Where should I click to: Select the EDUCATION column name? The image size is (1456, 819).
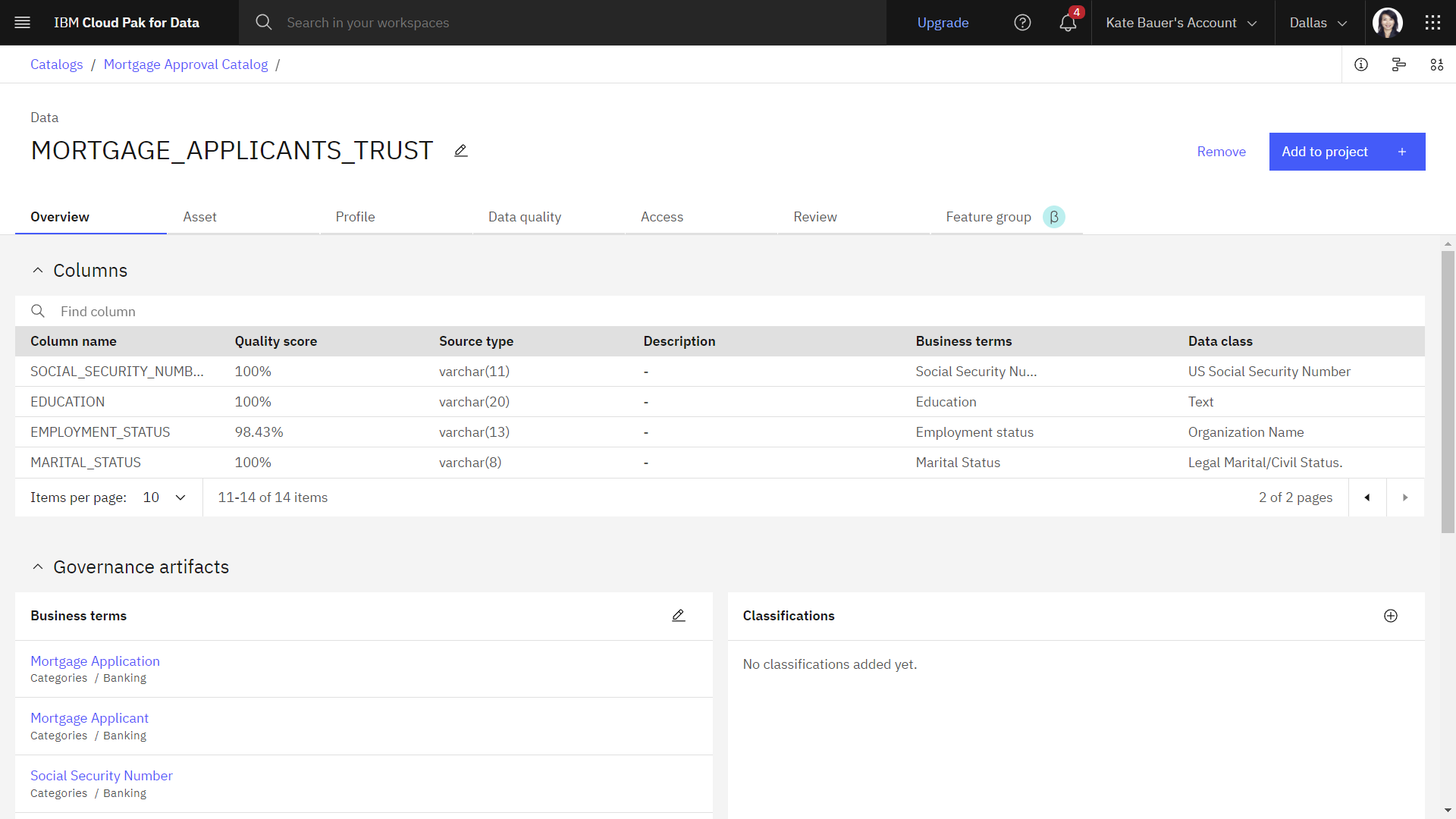[67, 402]
